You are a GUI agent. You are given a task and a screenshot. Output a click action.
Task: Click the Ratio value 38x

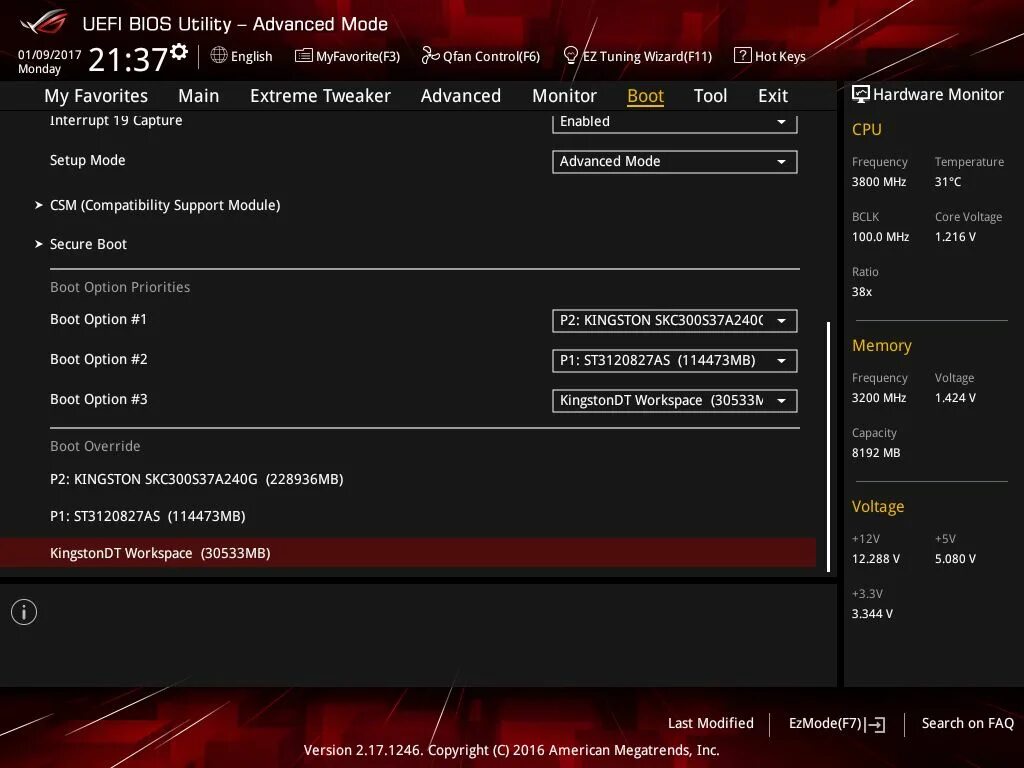click(x=862, y=292)
